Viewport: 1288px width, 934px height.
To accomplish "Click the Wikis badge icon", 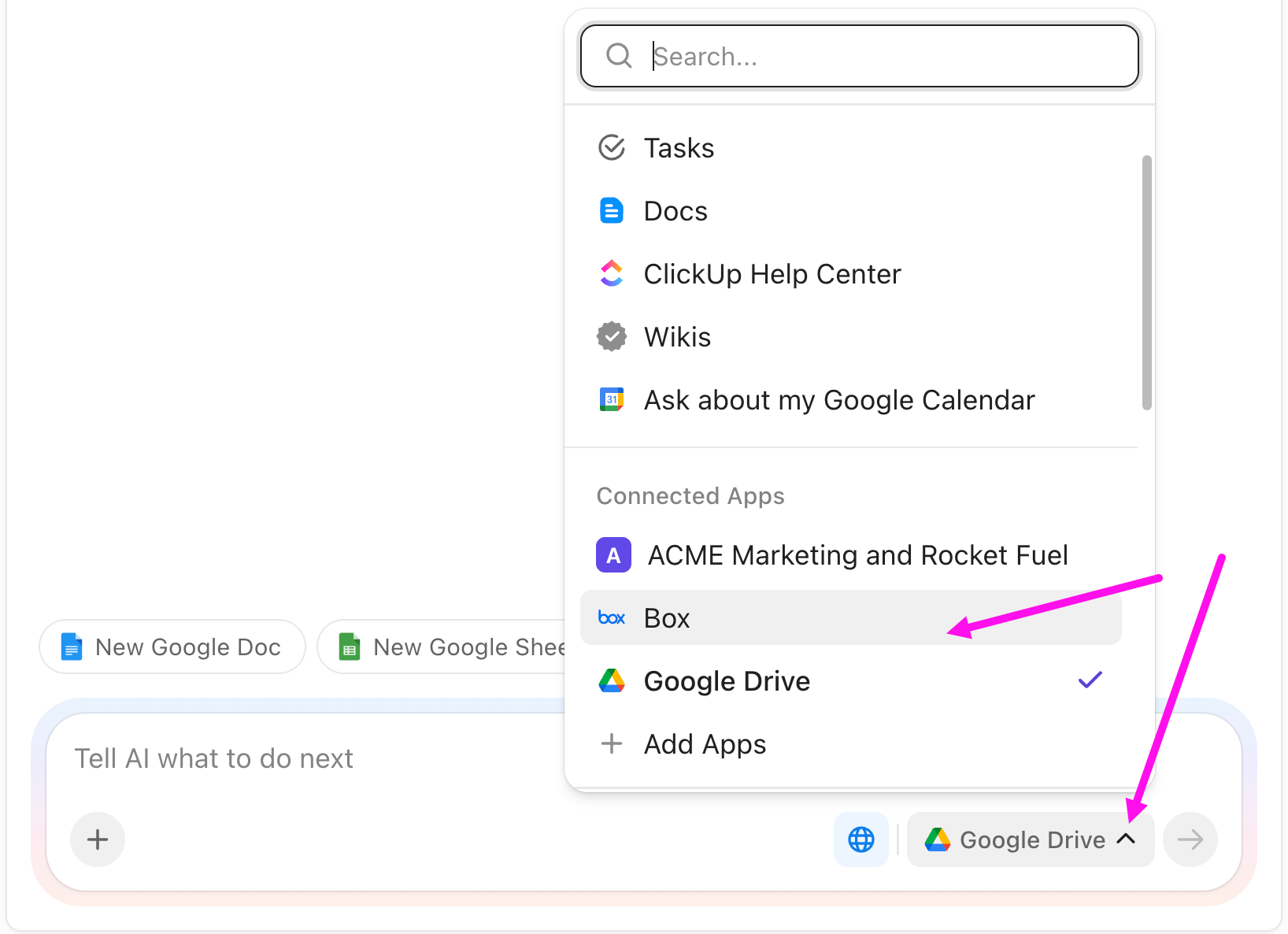I will [612, 336].
